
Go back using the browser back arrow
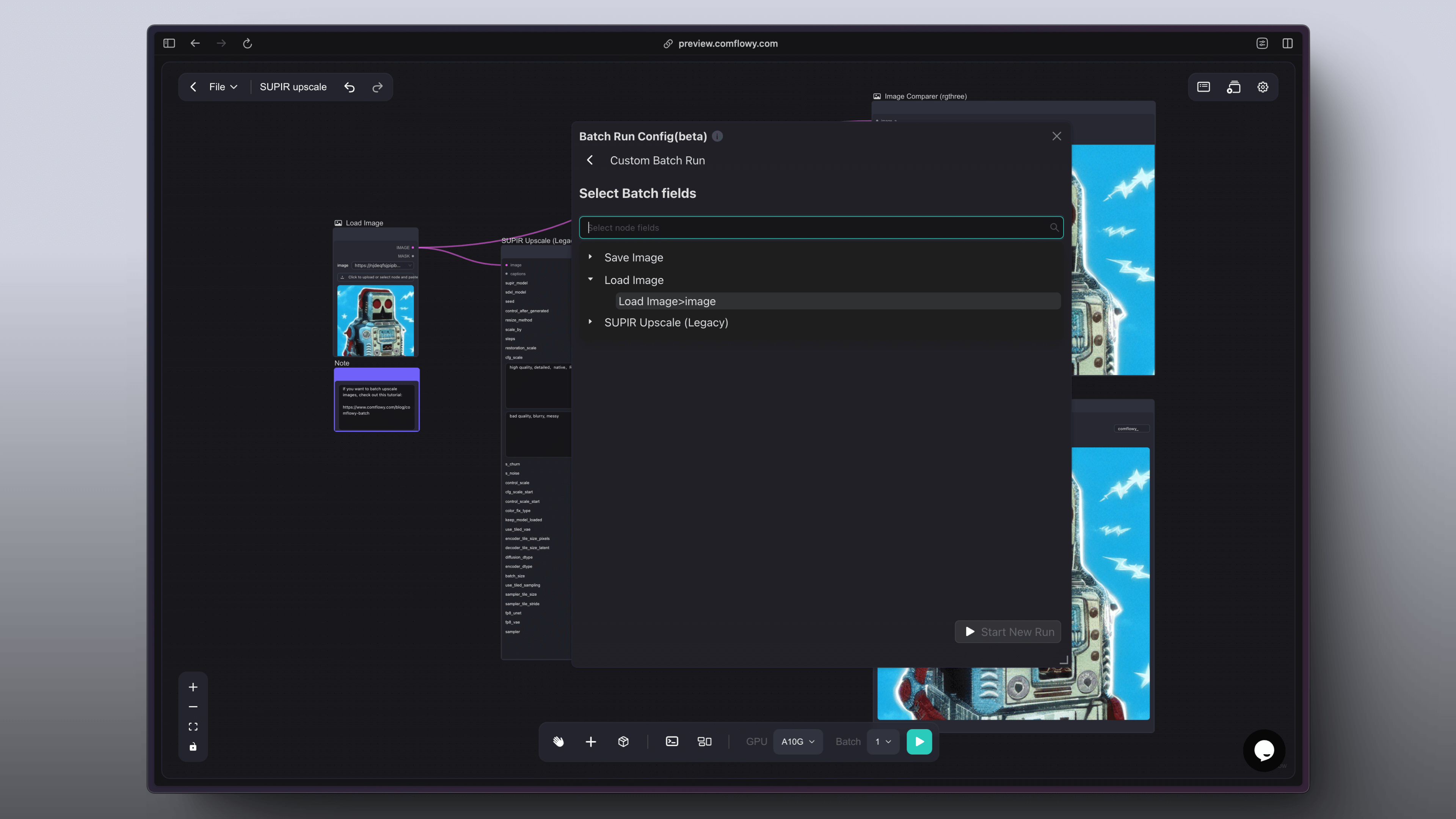click(195, 44)
